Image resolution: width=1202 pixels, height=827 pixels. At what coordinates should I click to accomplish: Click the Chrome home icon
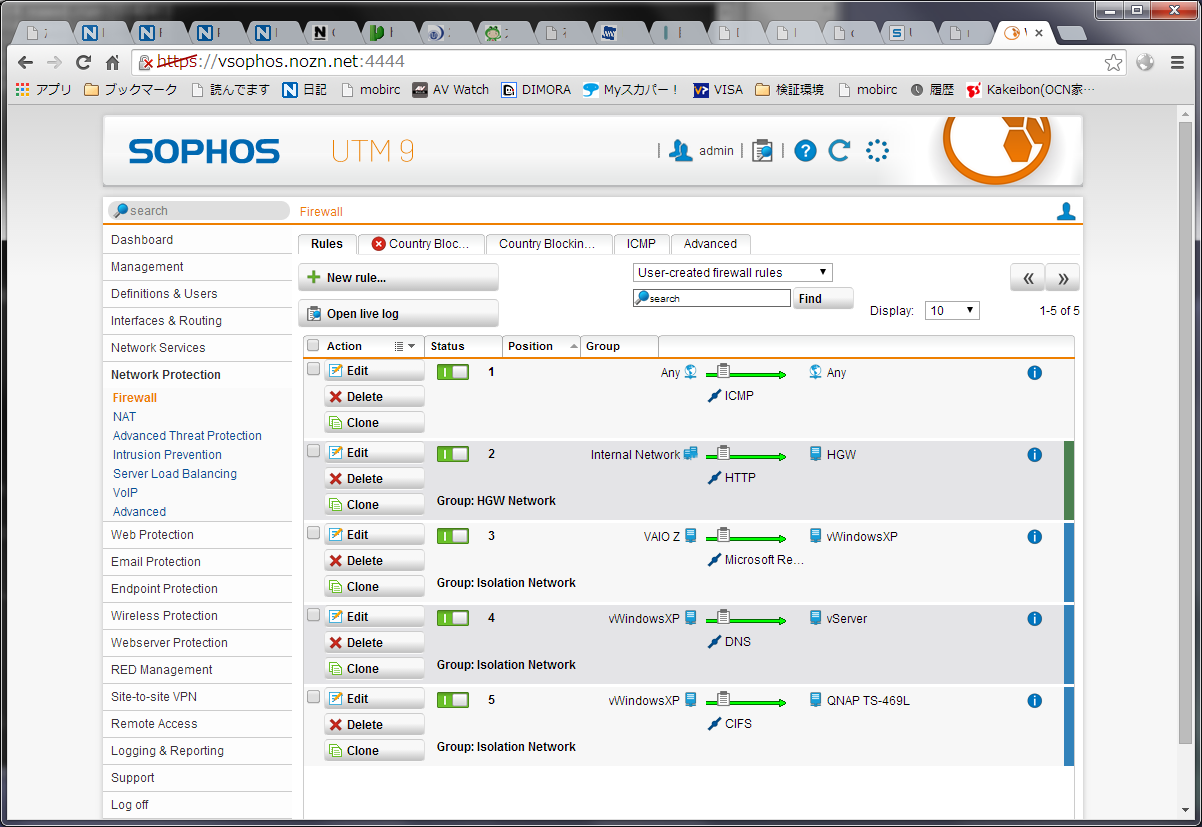[x=113, y=62]
